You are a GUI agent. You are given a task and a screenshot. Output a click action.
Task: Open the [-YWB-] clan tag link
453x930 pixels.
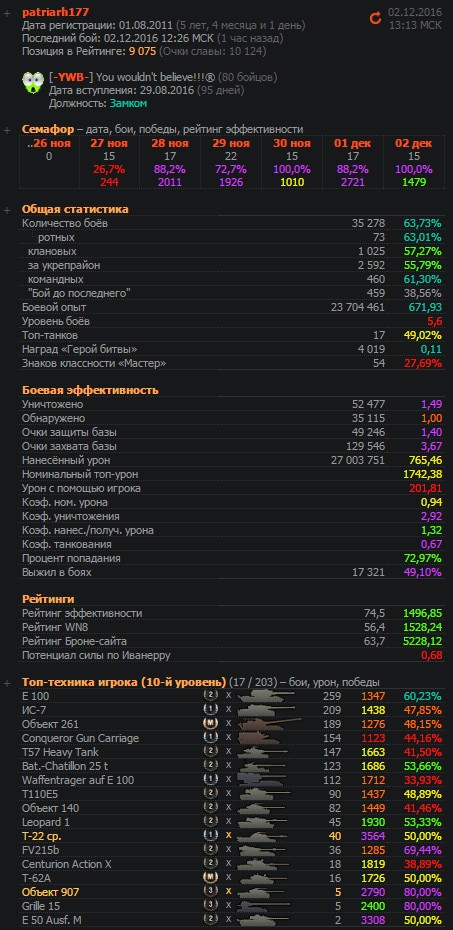(71, 77)
